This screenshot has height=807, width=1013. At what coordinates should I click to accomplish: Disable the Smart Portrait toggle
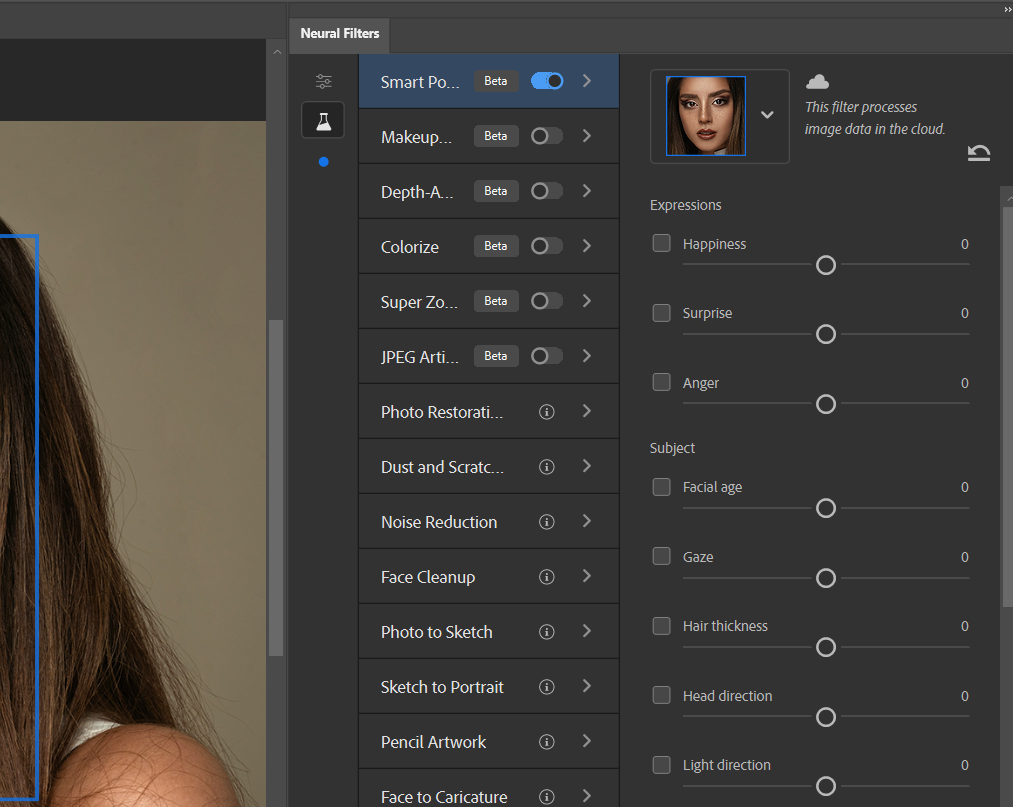click(x=547, y=81)
